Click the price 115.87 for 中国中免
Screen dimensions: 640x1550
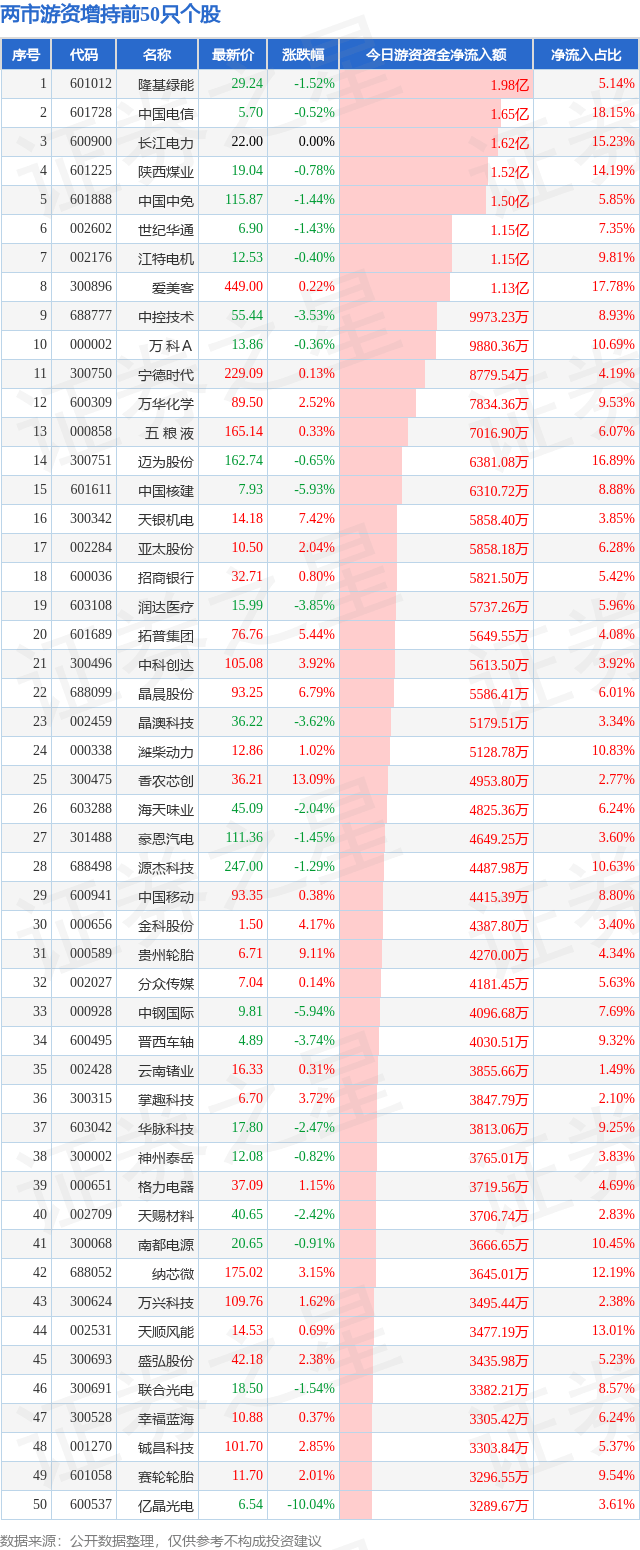point(246,200)
